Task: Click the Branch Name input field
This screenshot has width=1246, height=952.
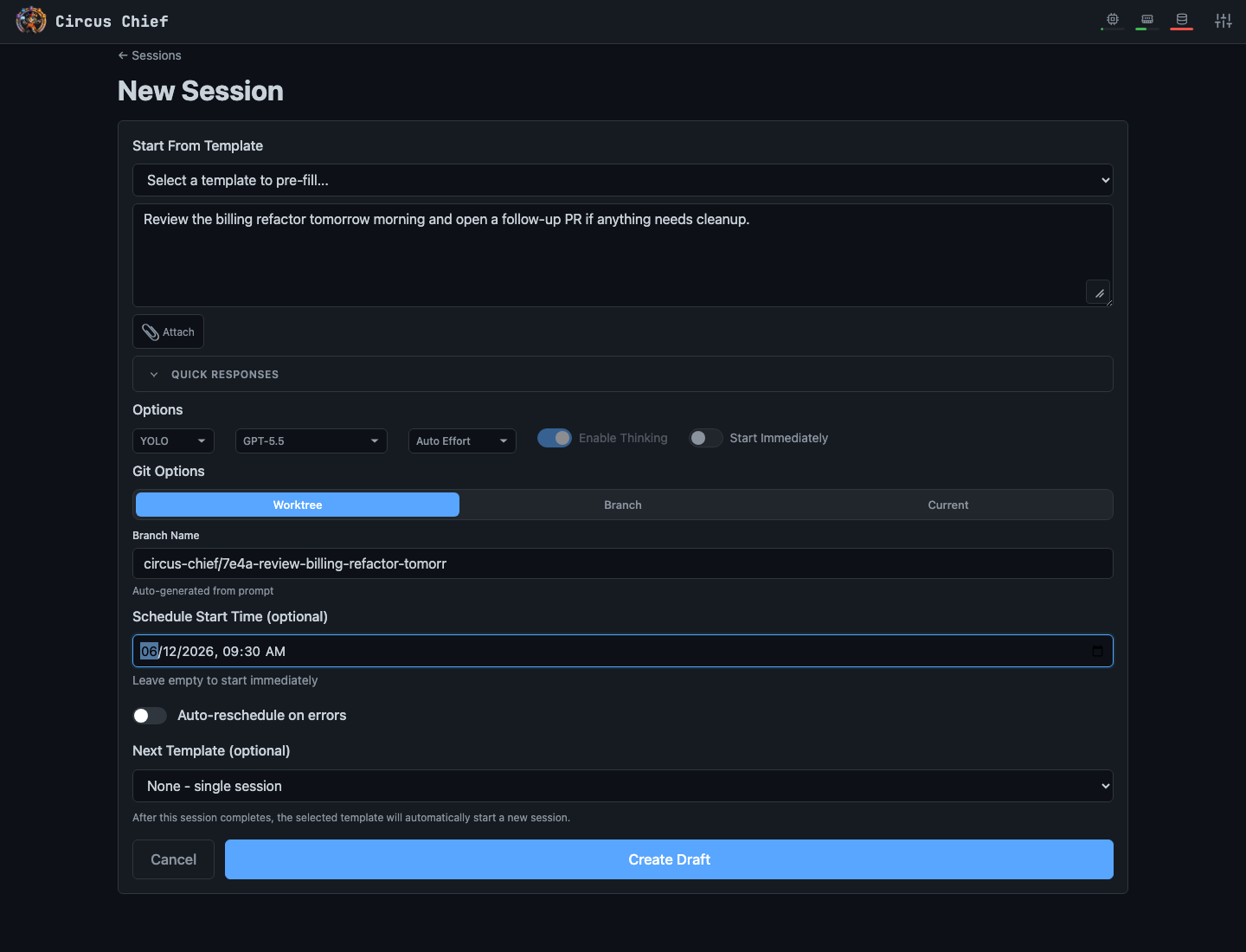Action: (623, 563)
